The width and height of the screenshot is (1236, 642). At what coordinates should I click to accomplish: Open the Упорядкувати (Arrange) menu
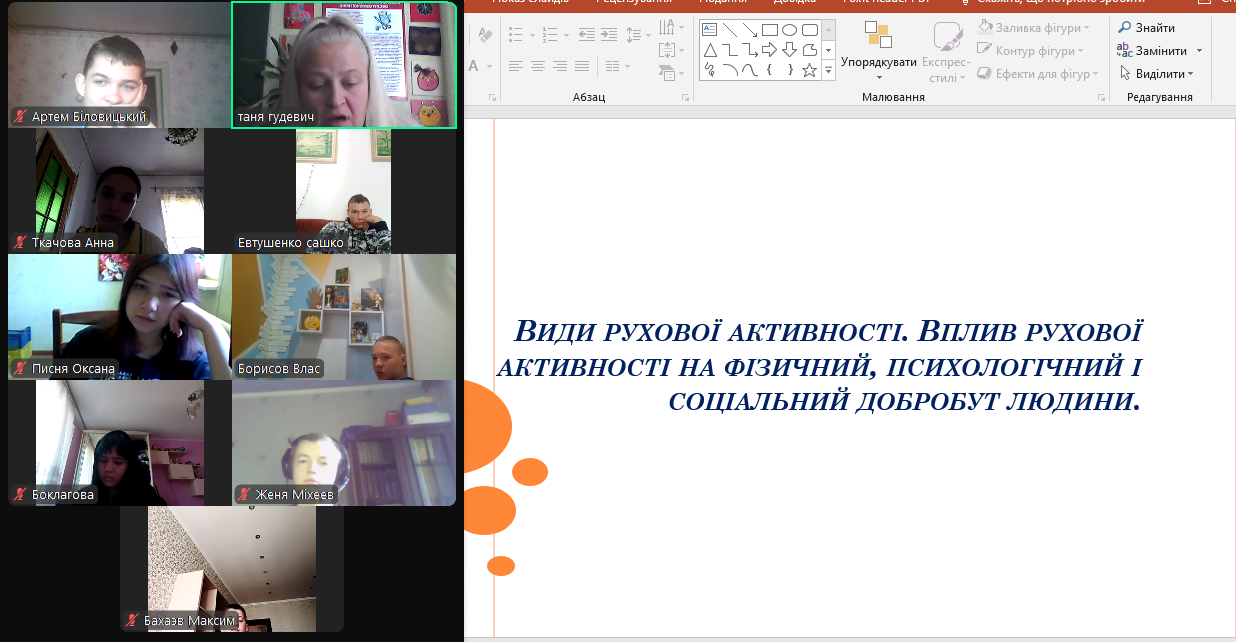(x=879, y=52)
